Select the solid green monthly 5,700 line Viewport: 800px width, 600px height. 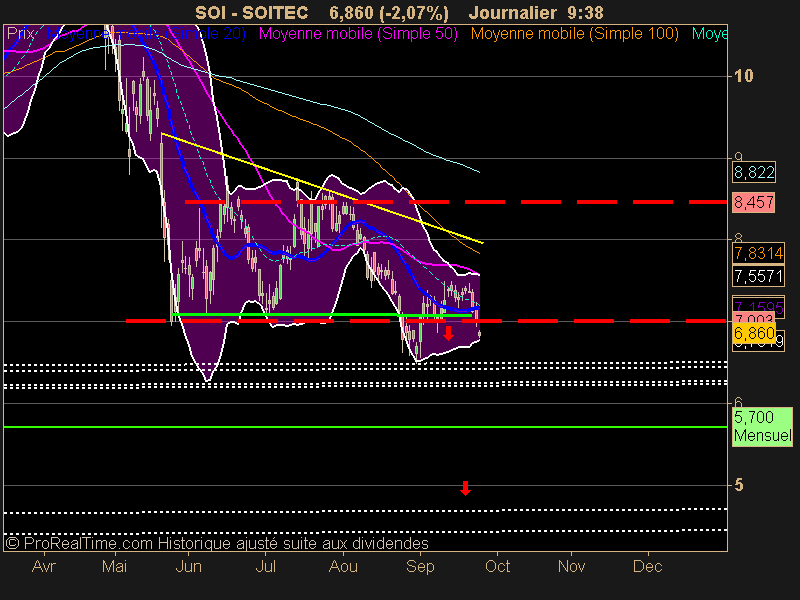pos(365,427)
